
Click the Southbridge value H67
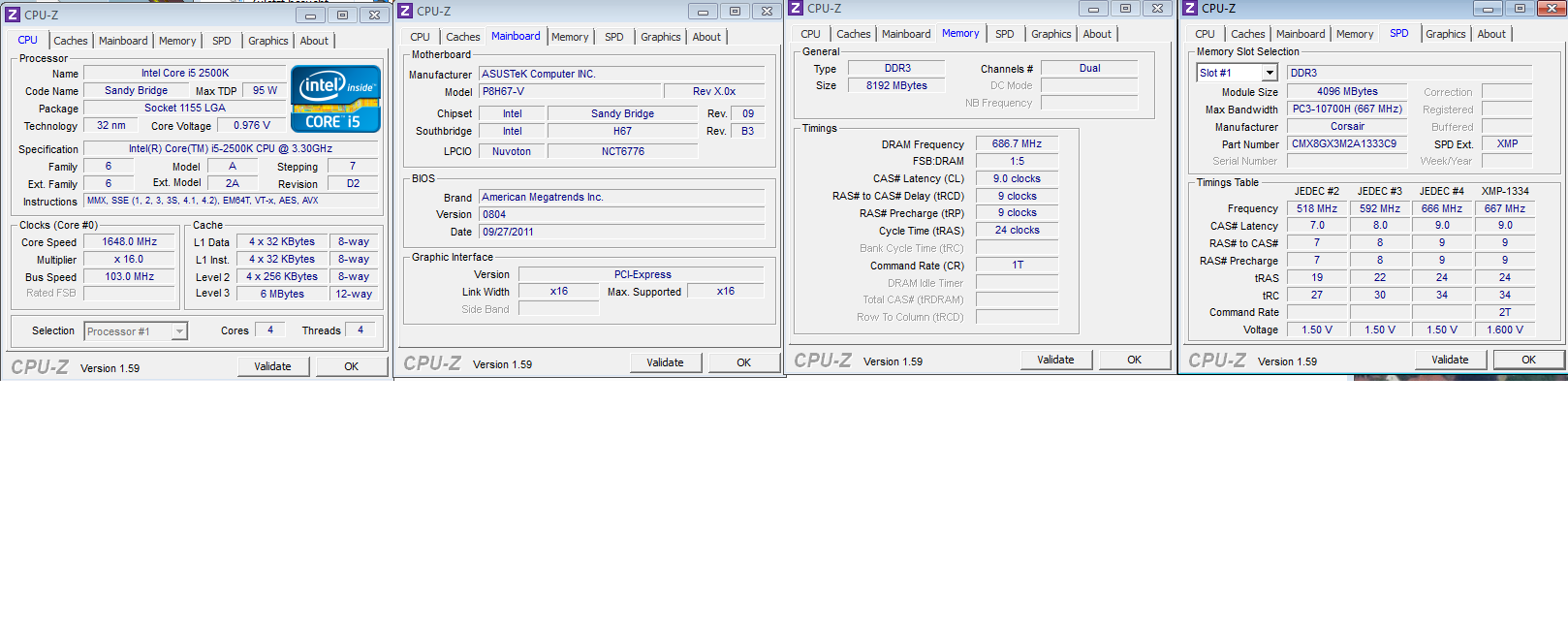[x=623, y=131]
